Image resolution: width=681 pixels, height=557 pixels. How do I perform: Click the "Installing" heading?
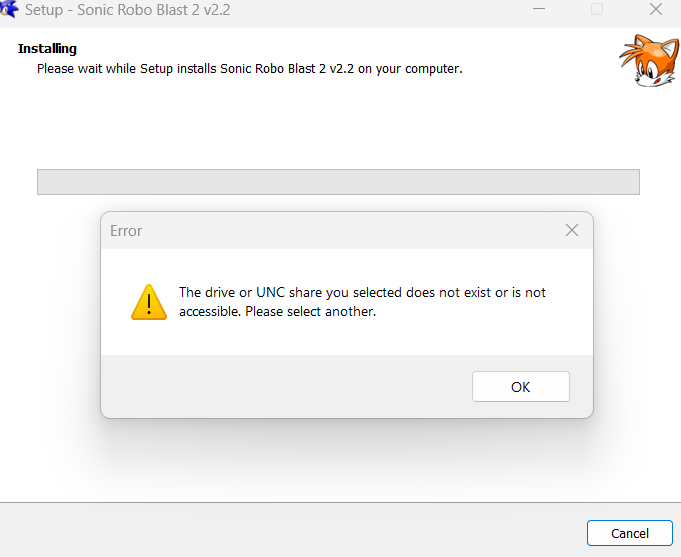pyautogui.click(x=47, y=49)
